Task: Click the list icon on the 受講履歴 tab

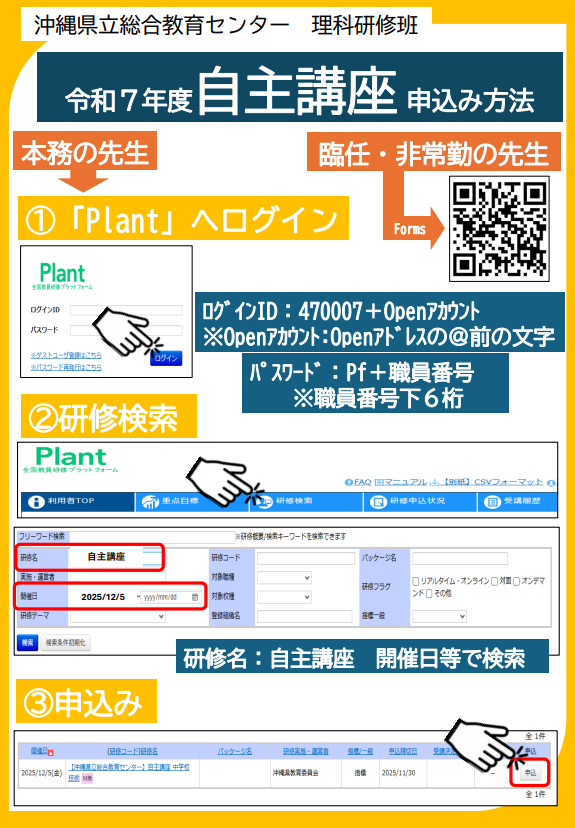Action: click(x=492, y=502)
